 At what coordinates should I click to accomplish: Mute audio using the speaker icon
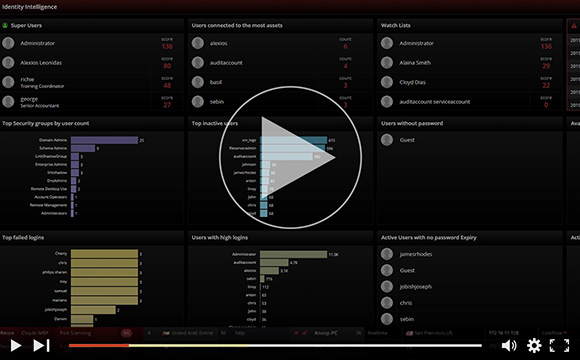(509, 346)
